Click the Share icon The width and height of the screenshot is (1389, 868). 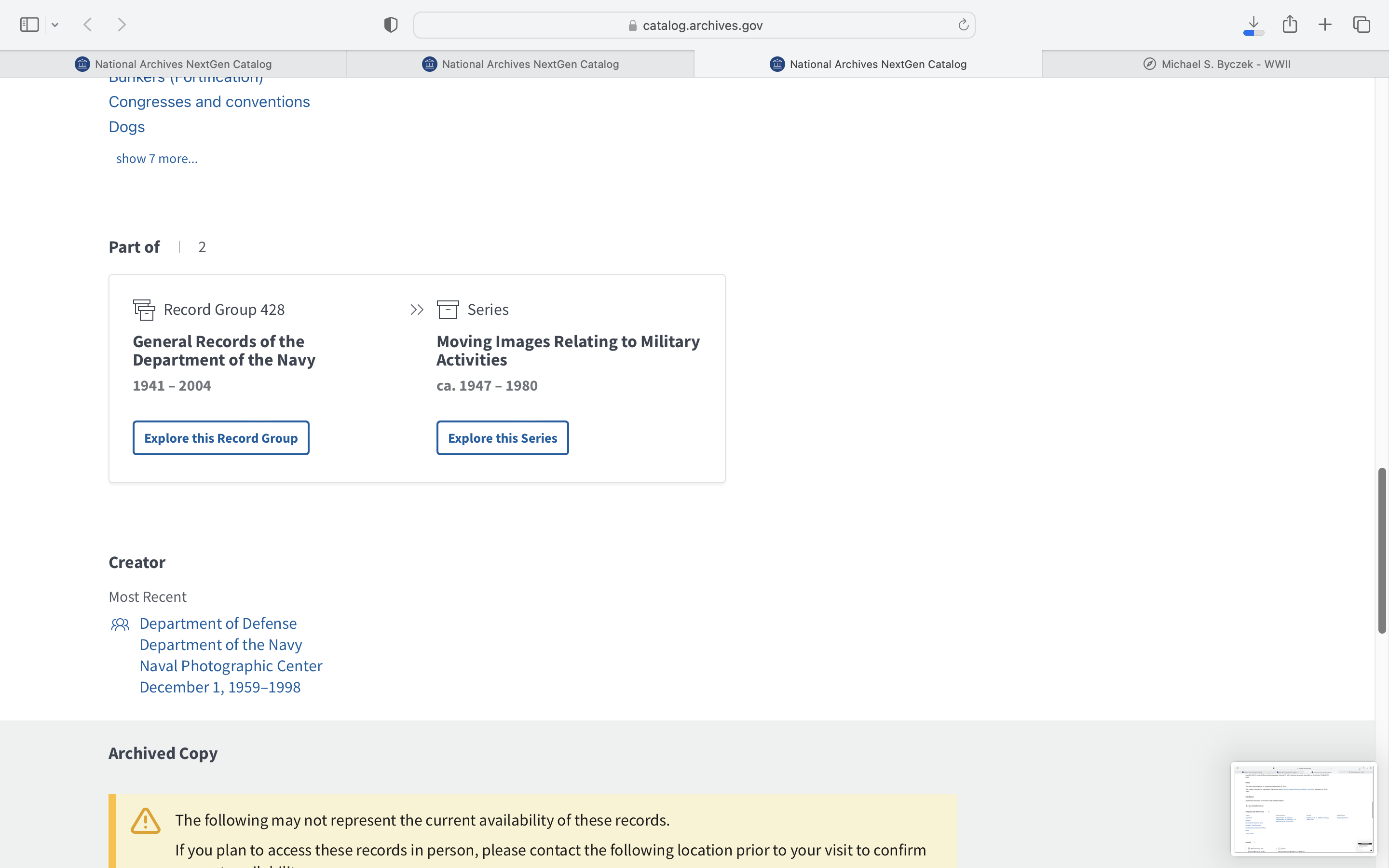click(x=1290, y=25)
